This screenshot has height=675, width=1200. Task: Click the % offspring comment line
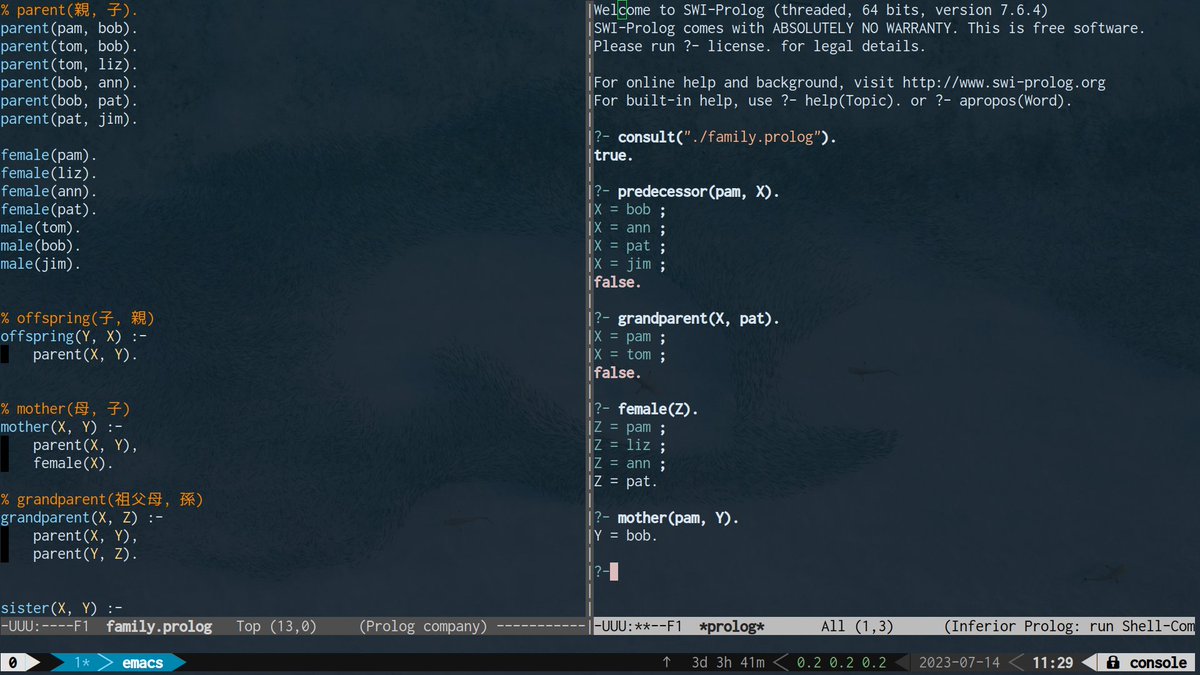[x=77, y=318]
